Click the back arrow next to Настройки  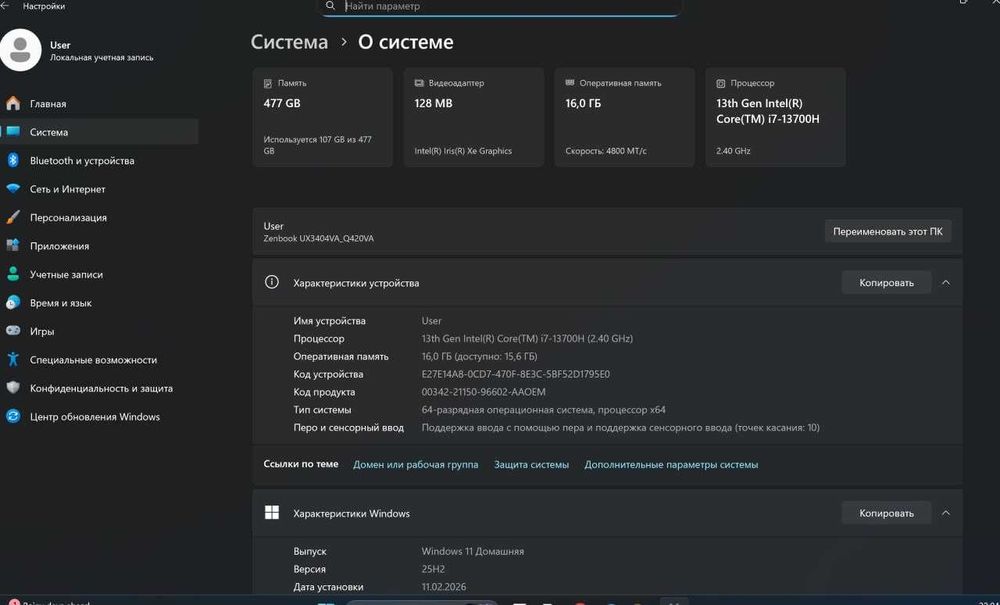[x=5, y=6]
